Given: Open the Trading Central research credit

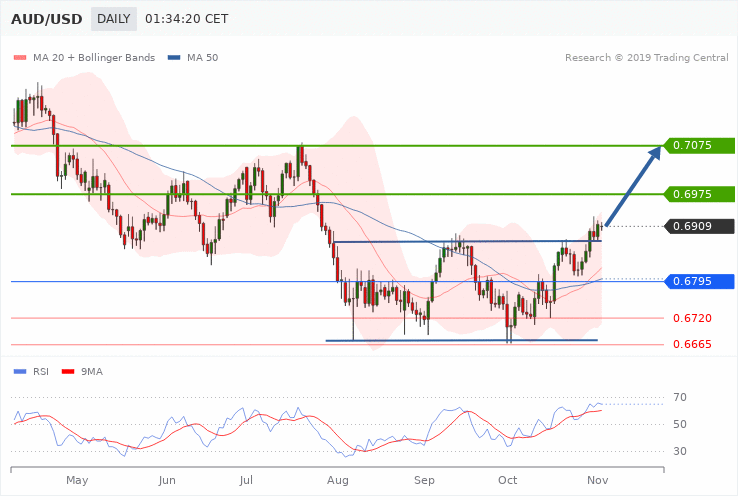Looking at the screenshot, I should pos(648,57).
